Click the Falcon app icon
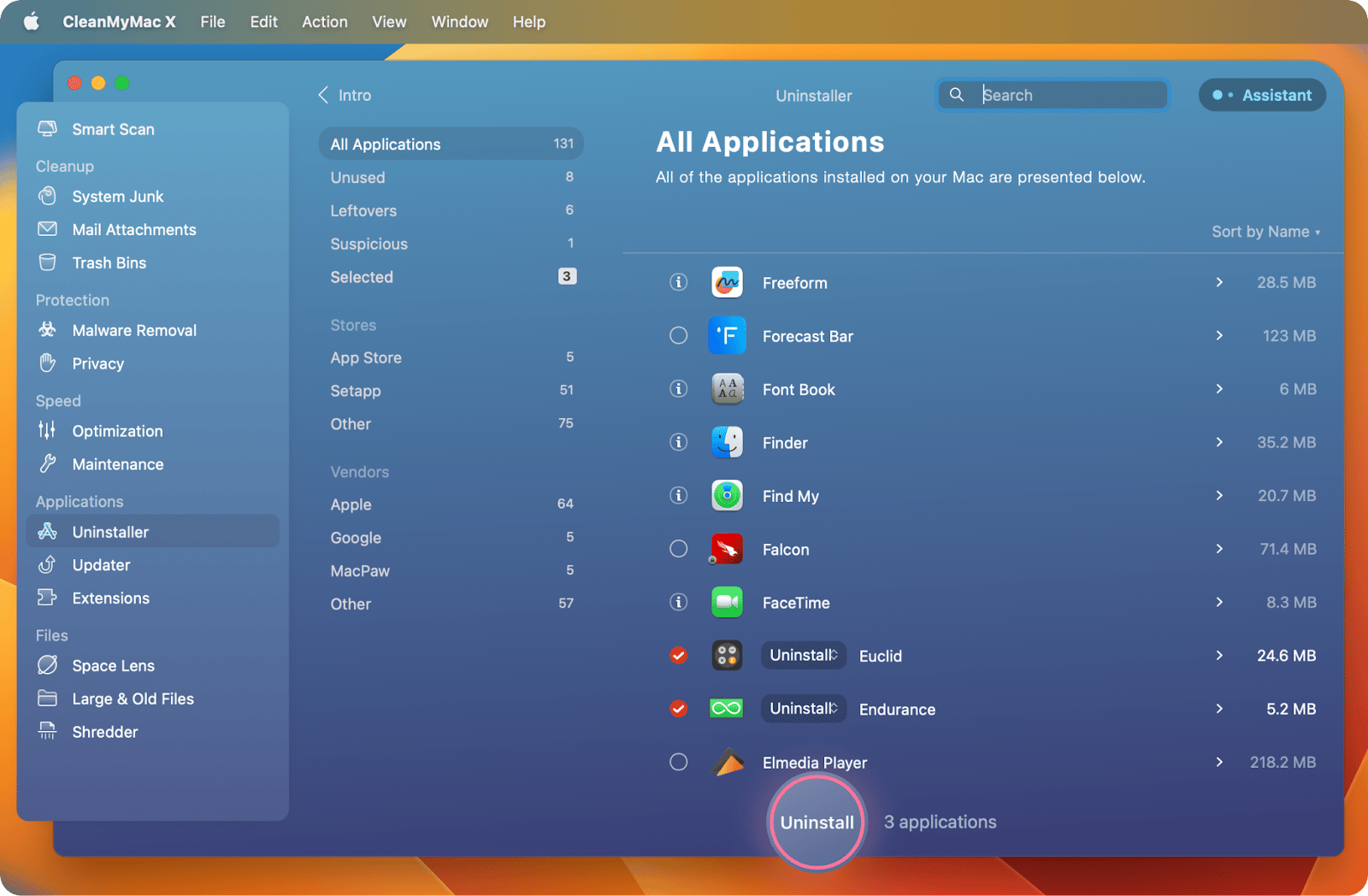 click(727, 549)
